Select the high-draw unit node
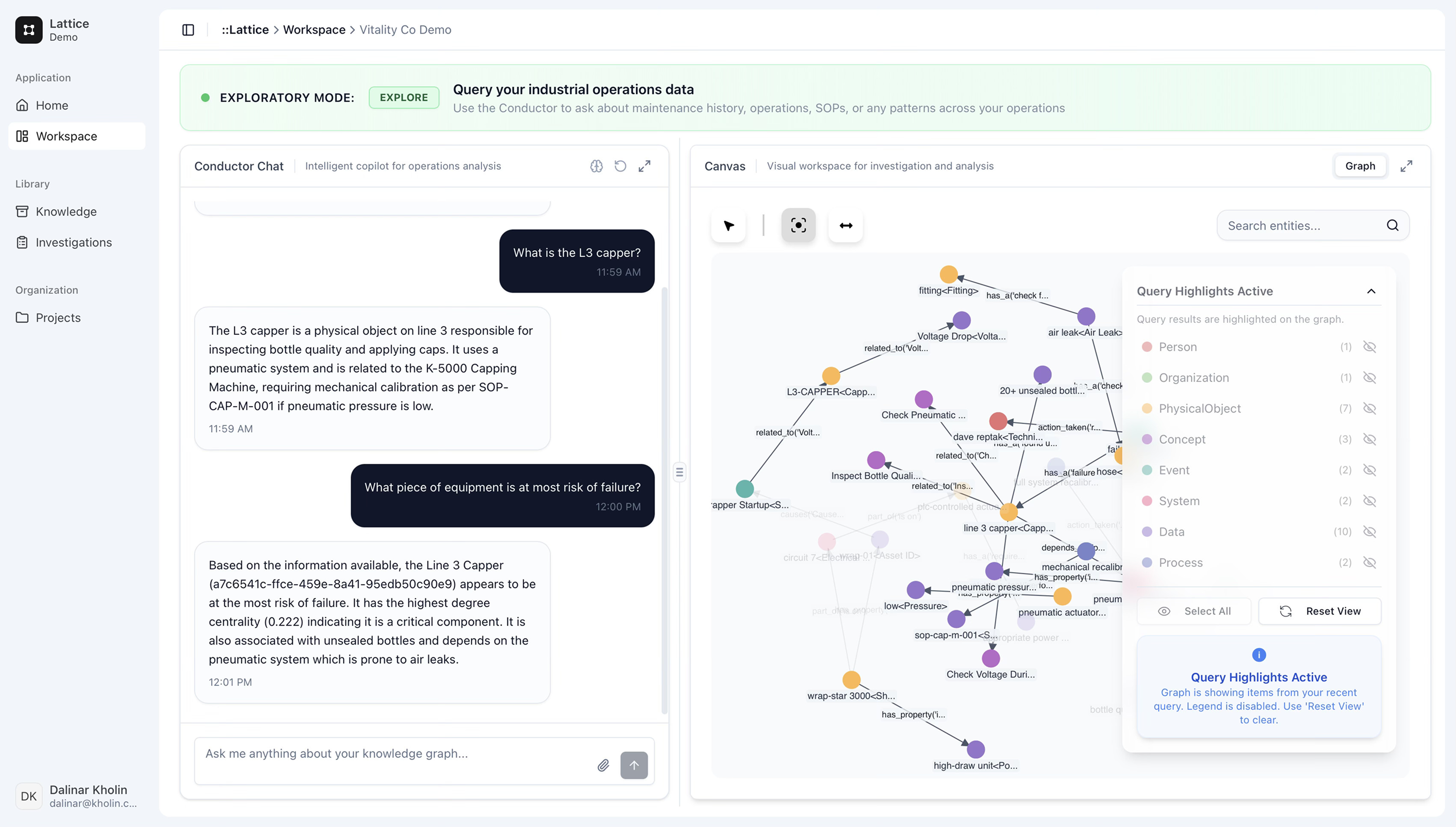Screen dimensions: 1456x827 pos(976,750)
